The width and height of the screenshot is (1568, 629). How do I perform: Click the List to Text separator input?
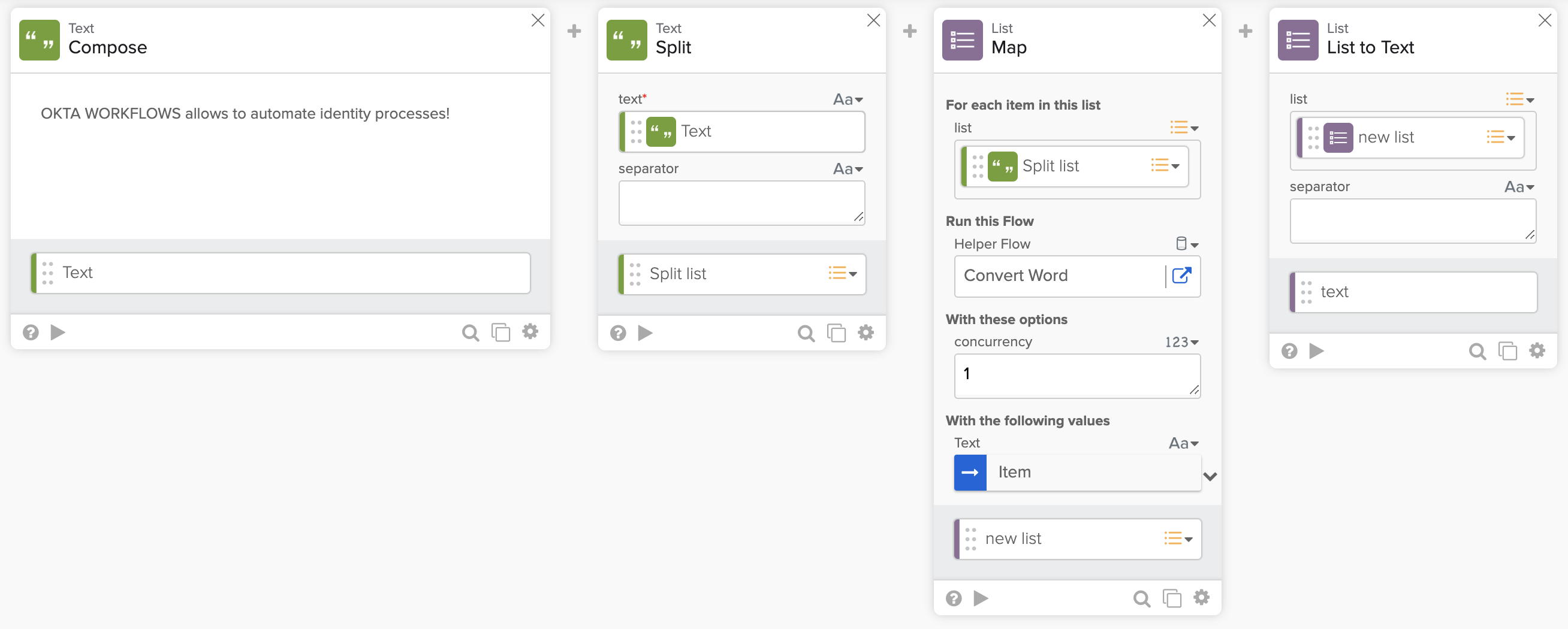coord(1412,221)
